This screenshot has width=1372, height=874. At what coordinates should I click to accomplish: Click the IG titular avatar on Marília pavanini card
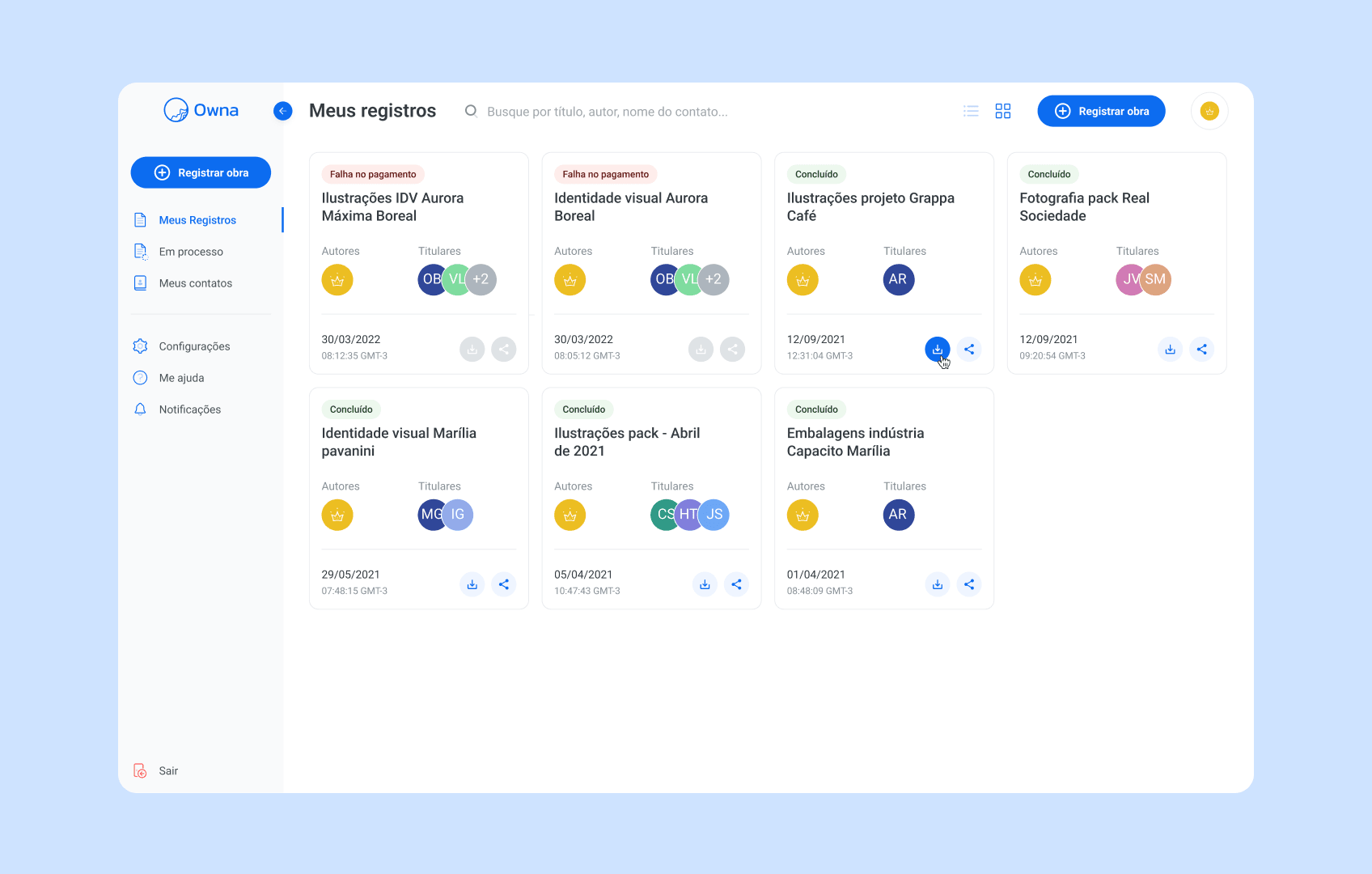[458, 515]
